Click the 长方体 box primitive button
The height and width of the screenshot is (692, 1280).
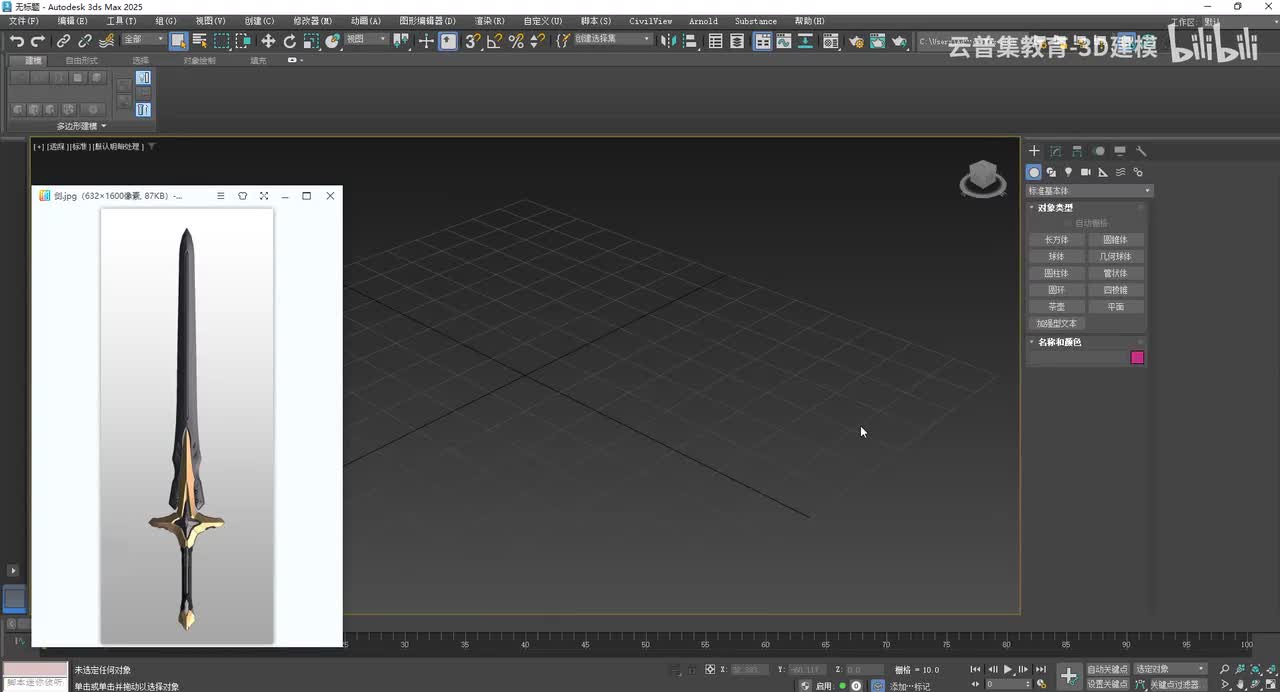click(1056, 240)
